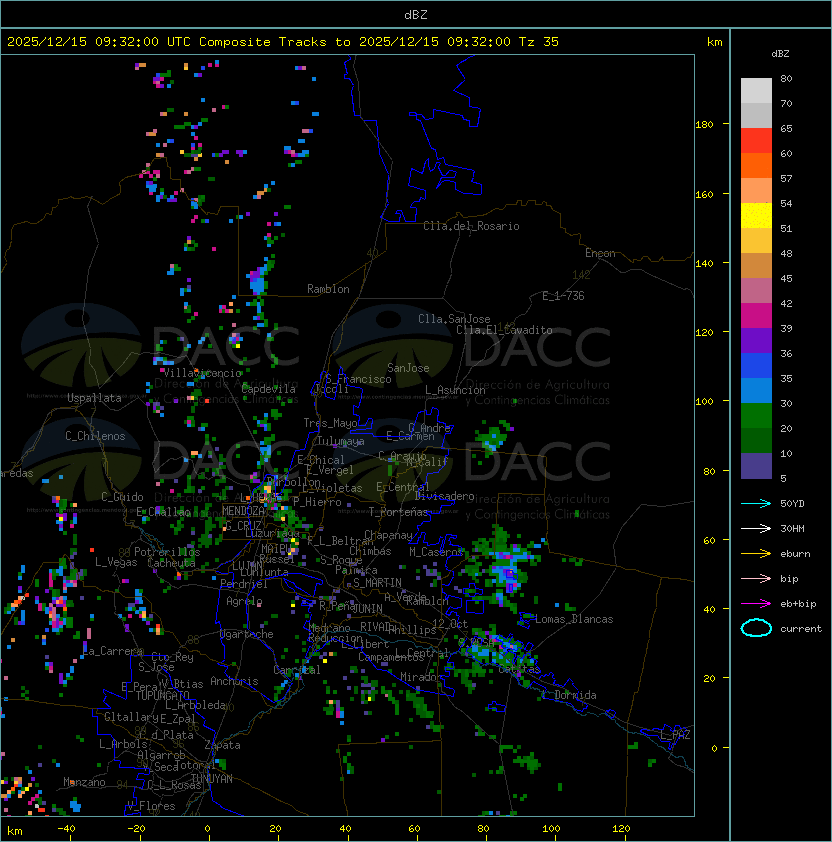Click the La_Carrera label
Viewport: 832px width, 842px height.
pos(113,651)
